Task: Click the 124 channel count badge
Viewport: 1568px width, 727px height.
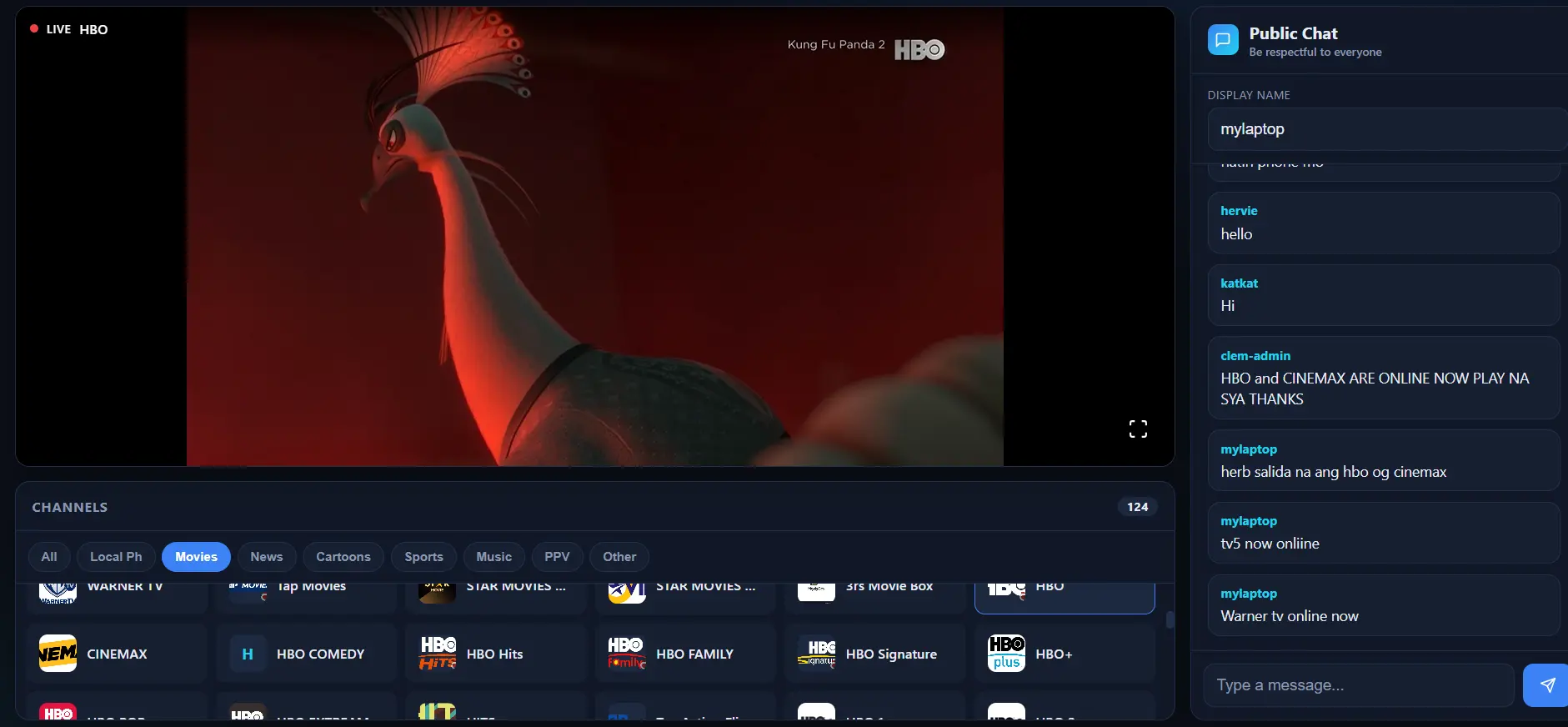Action: (x=1138, y=507)
